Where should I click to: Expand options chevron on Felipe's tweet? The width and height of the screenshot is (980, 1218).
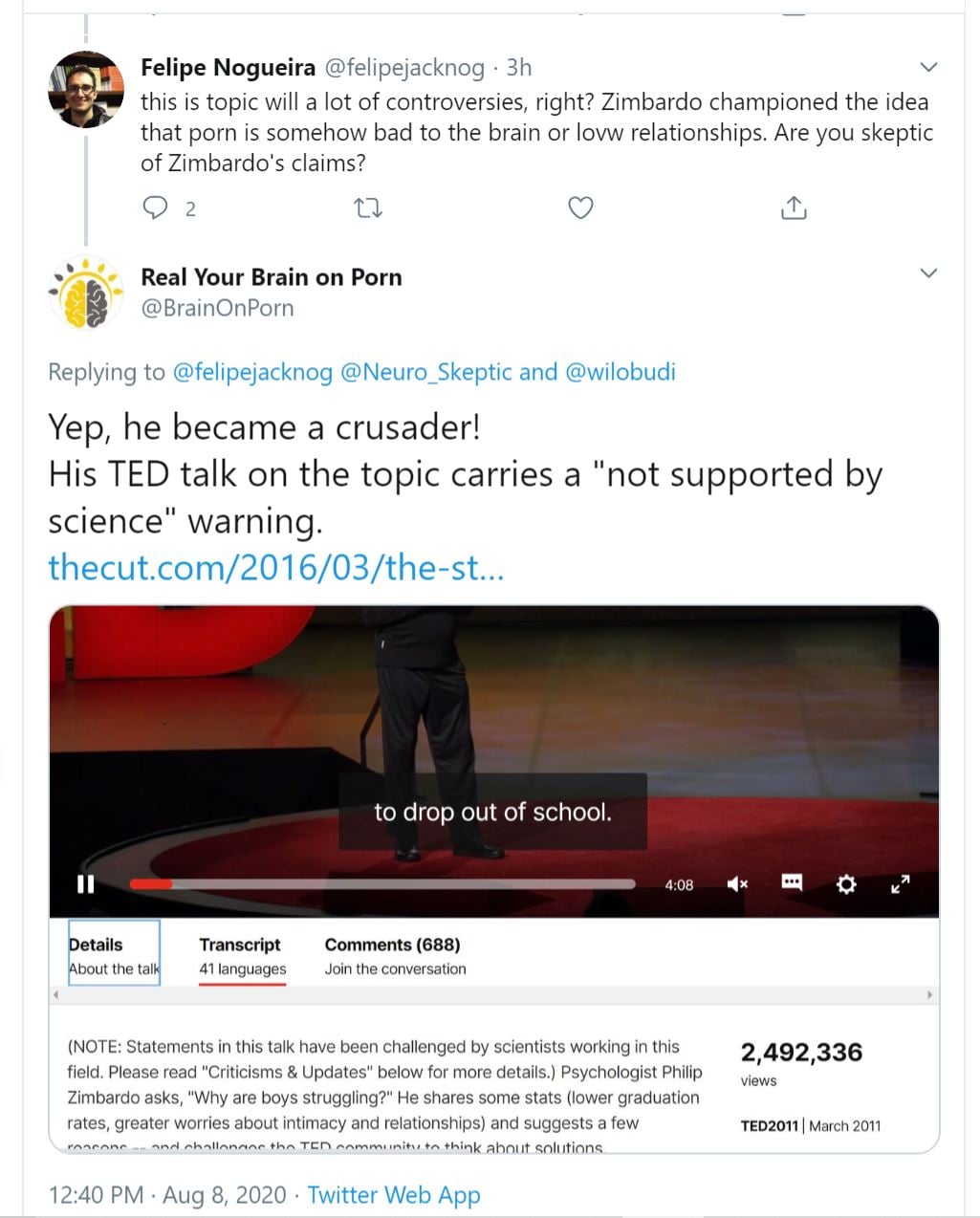927,67
